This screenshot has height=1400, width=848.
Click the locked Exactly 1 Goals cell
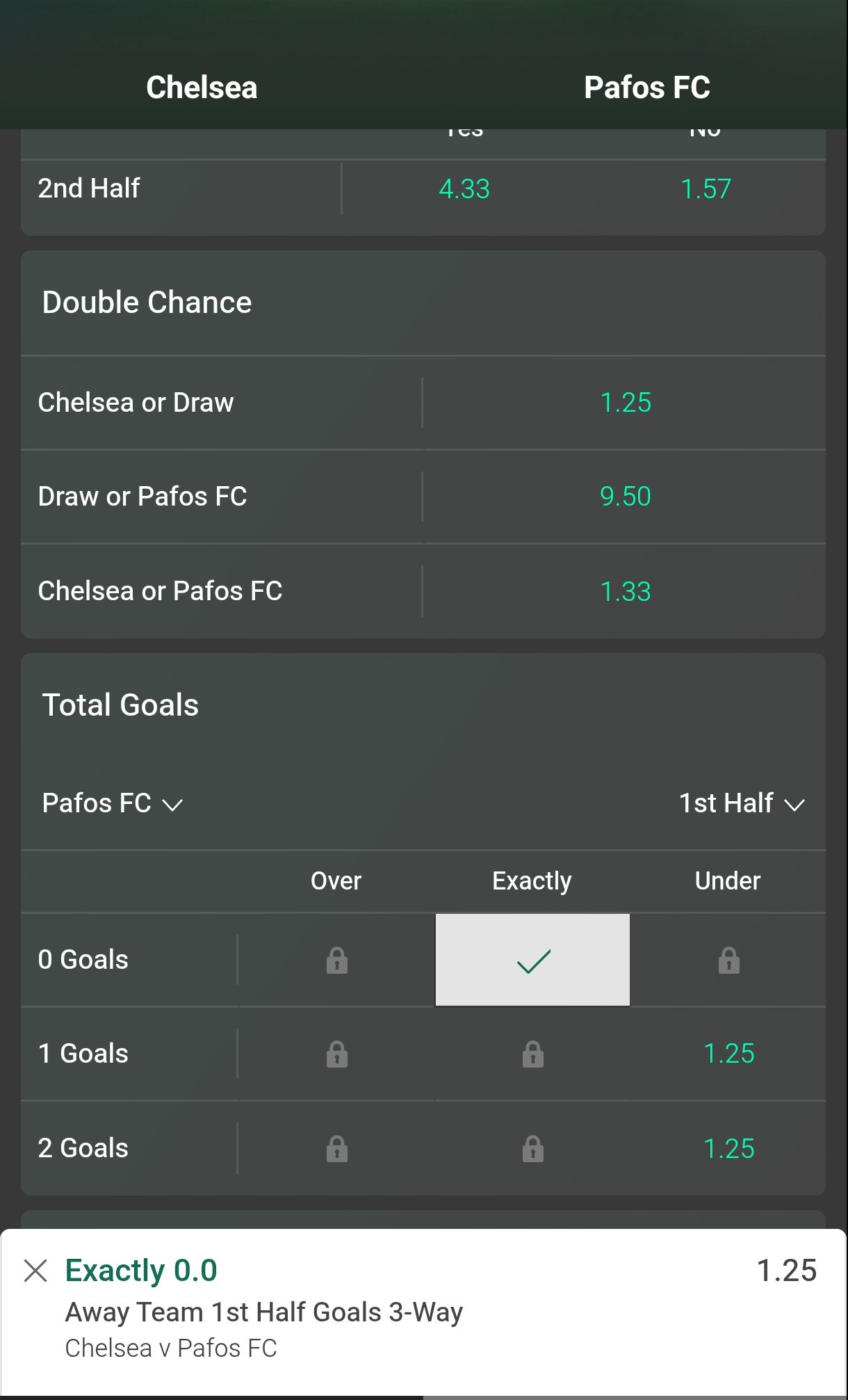532,1054
